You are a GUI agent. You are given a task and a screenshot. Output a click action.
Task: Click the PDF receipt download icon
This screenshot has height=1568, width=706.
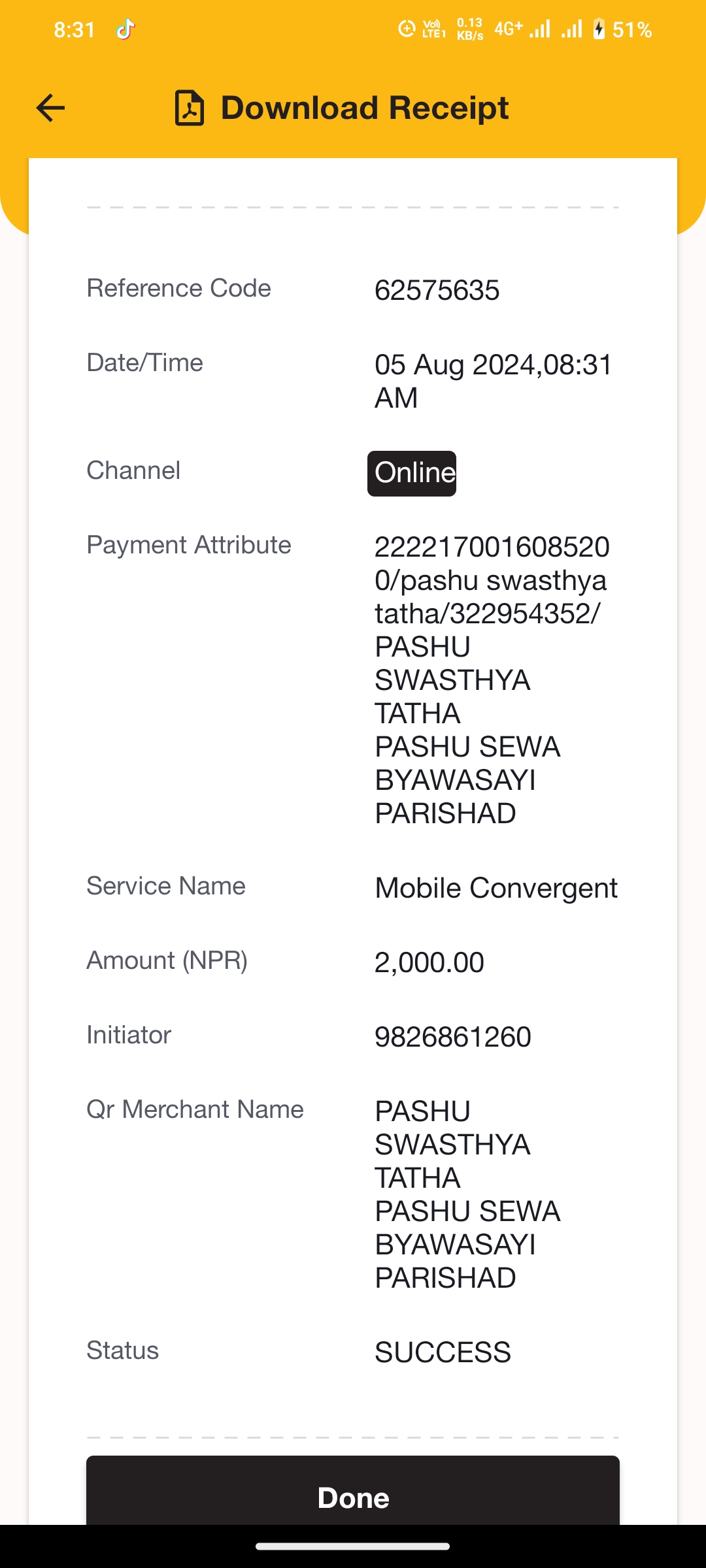click(x=190, y=108)
